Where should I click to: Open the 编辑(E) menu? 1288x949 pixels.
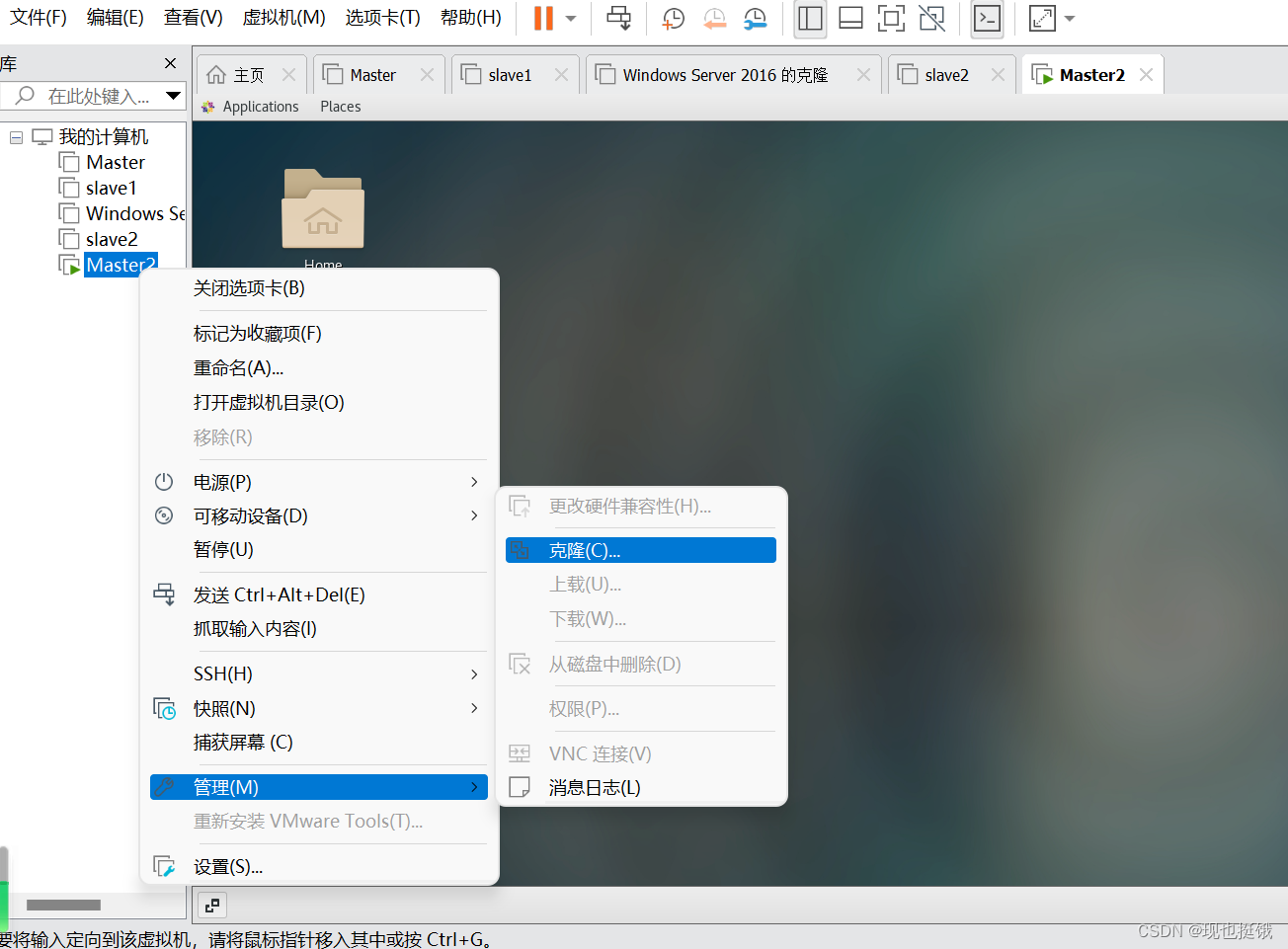pyautogui.click(x=115, y=18)
